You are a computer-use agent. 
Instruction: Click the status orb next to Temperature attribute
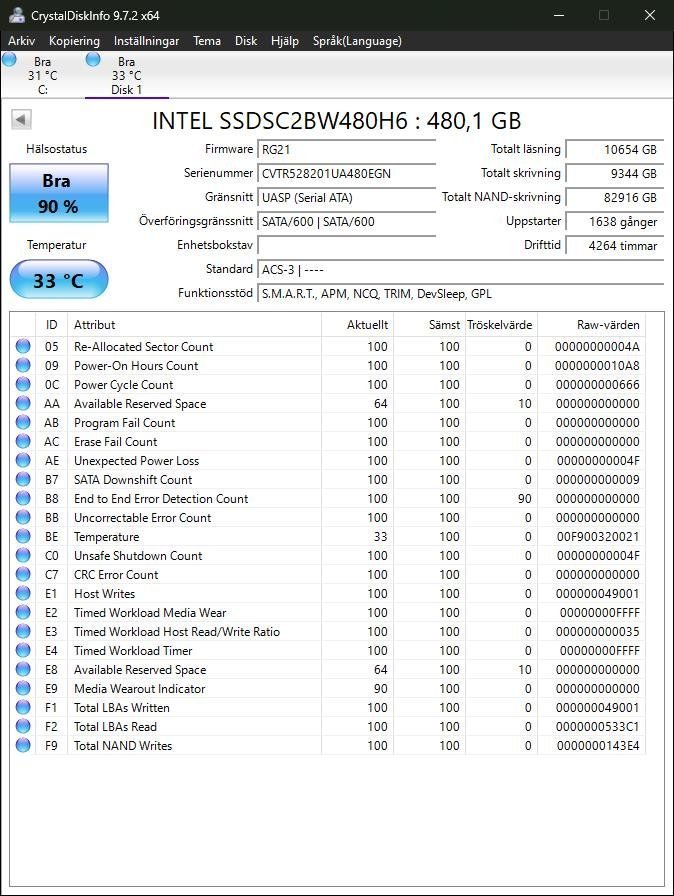(23, 537)
